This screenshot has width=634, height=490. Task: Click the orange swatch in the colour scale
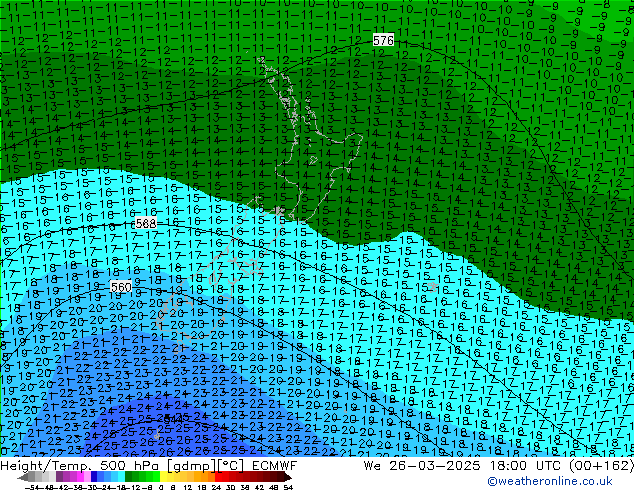pos(205,476)
